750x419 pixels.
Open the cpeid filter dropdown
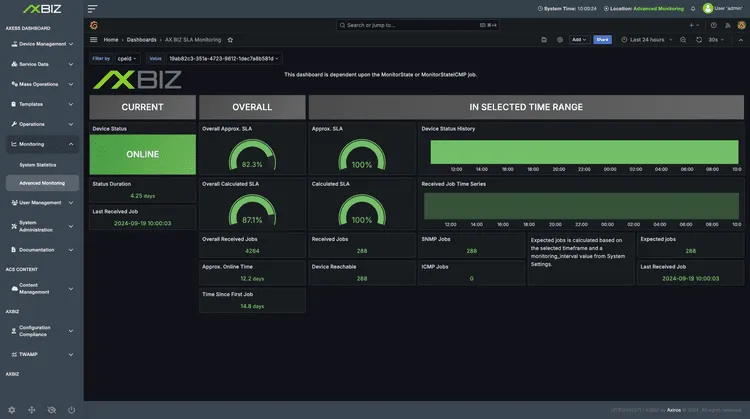click(x=128, y=59)
